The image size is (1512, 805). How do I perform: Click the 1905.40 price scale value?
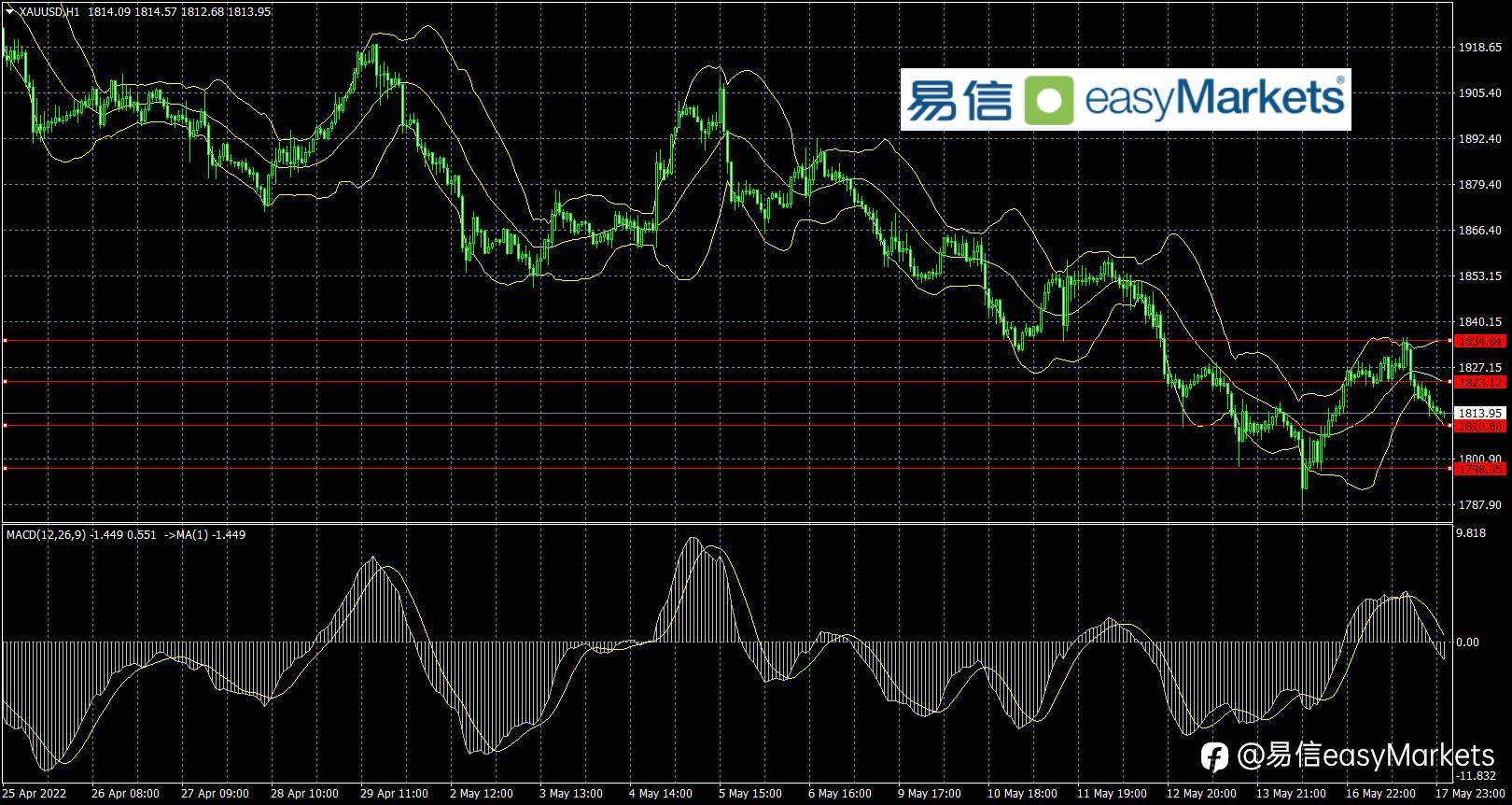point(1480,93)
